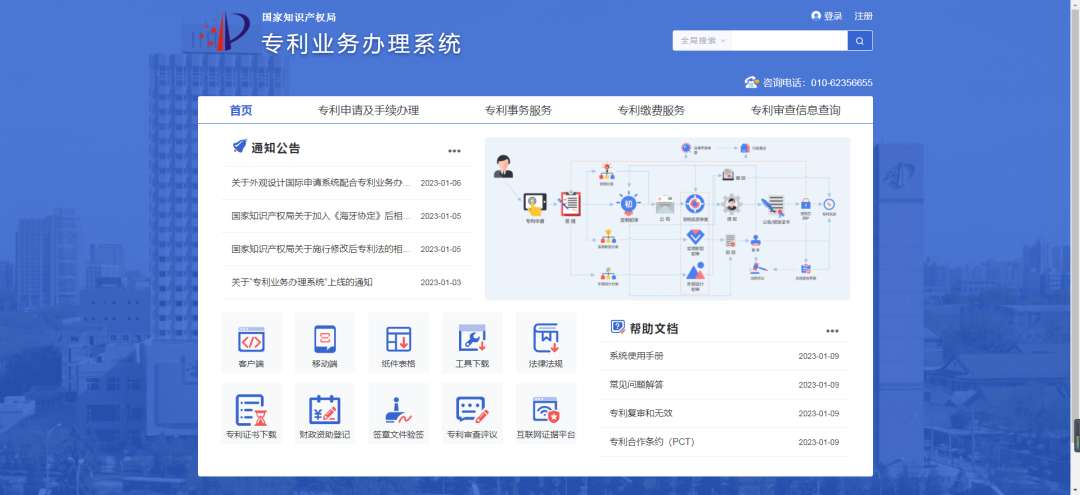Open the 工具下载 tool download tile
The image size is (1080, 495).
[x=472, y=343]
